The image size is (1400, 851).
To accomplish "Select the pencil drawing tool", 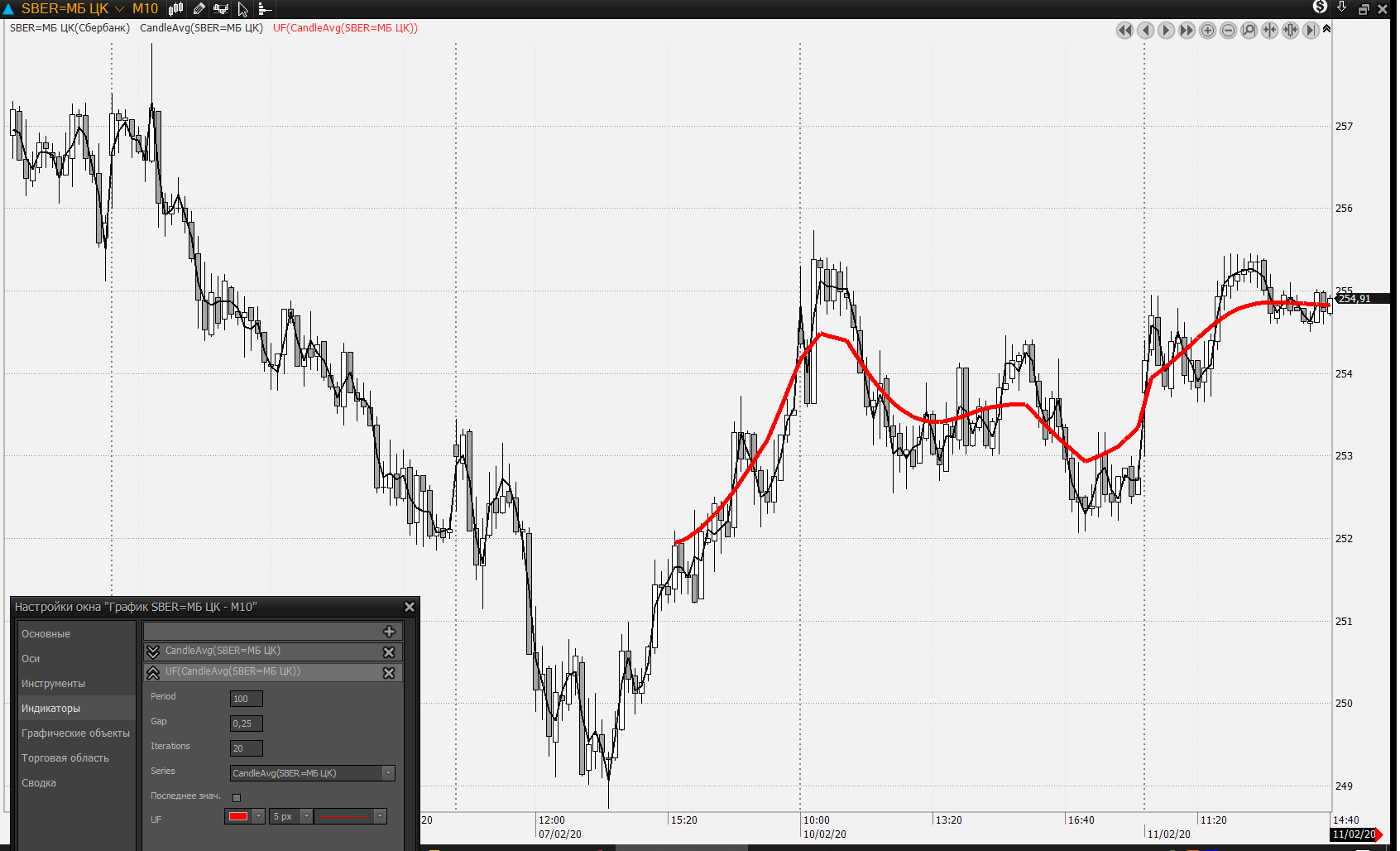I will pos(199,8).
